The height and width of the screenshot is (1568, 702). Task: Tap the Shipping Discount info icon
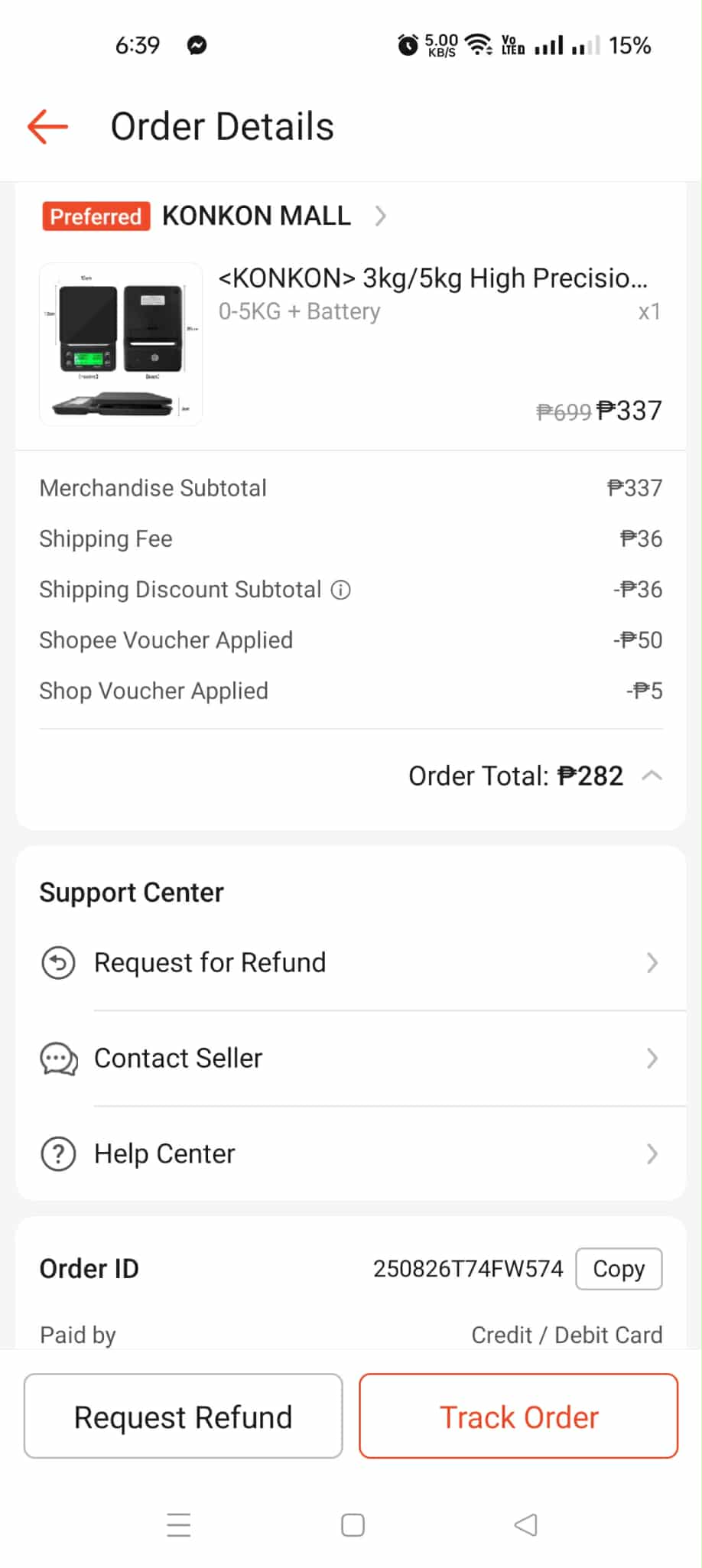(x=340, y=590)
